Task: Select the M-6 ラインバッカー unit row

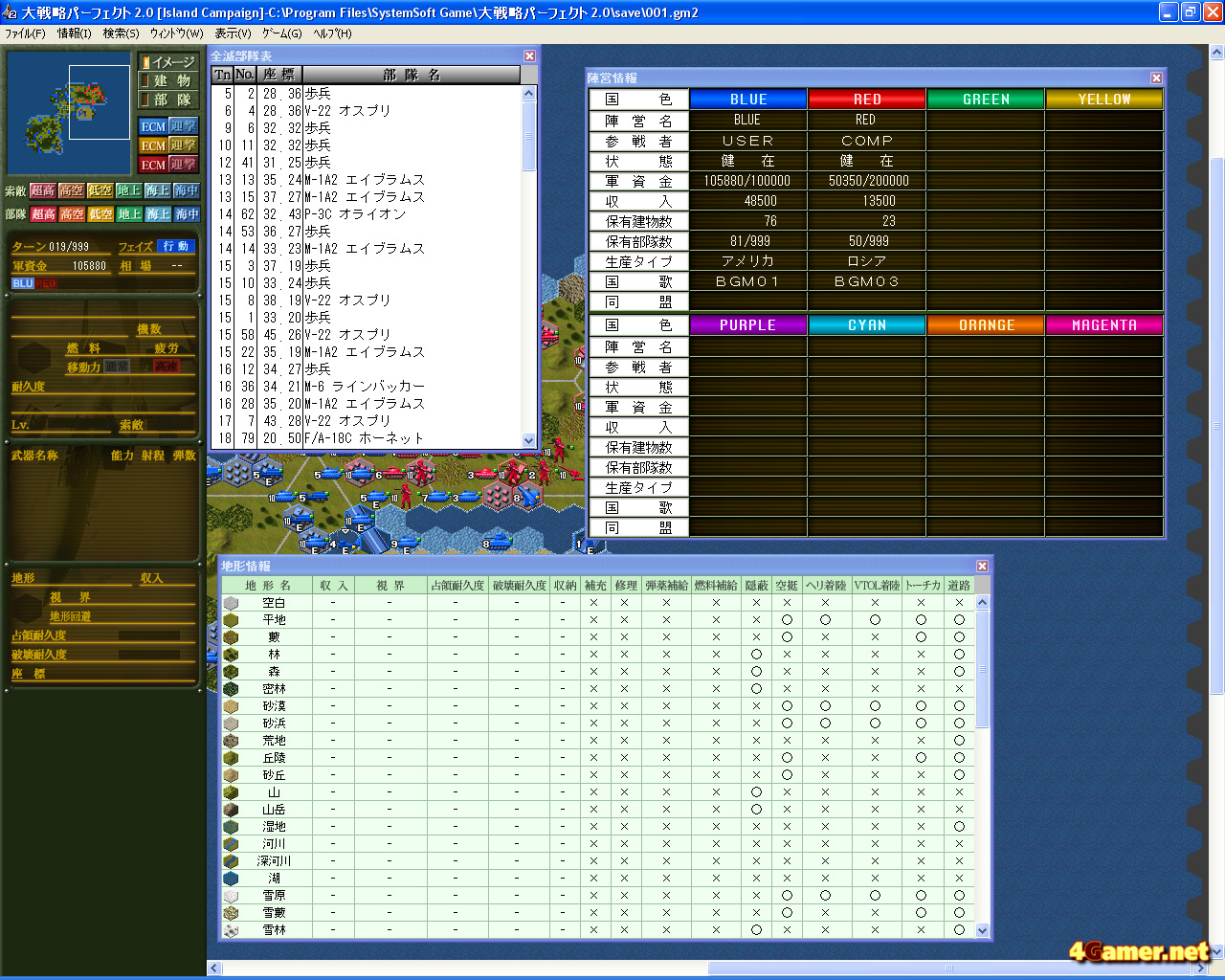Action: point(367,387)
